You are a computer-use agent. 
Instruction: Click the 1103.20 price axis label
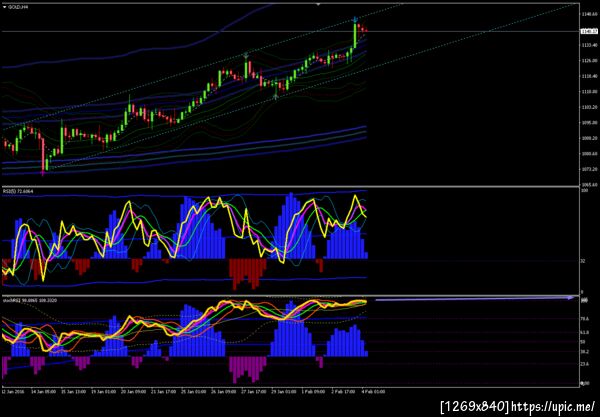point(589,107)
